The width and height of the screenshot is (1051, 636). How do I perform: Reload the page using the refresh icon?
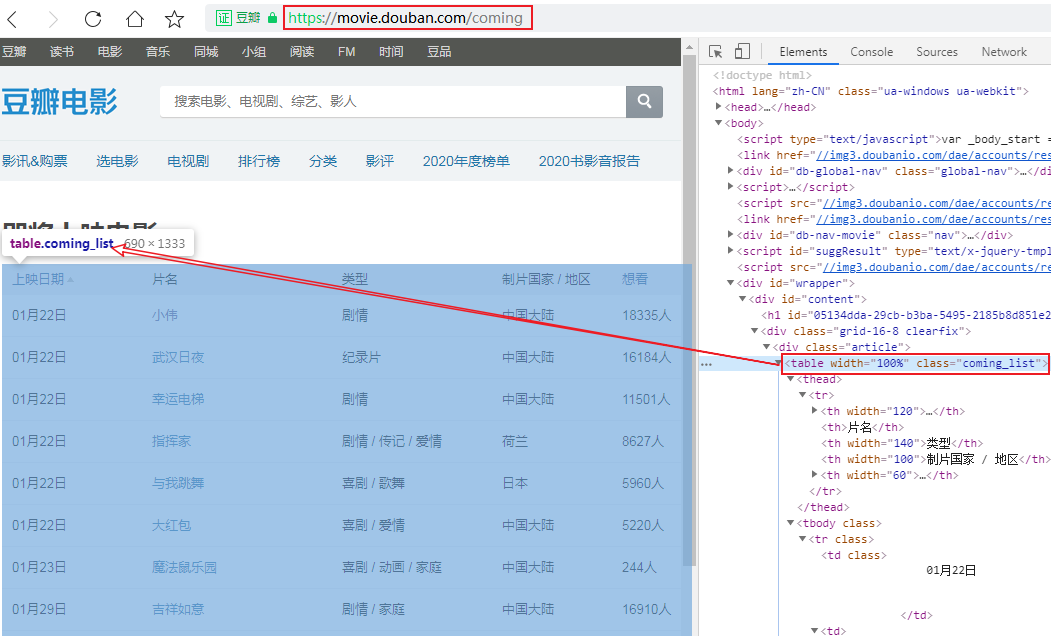click(93, 19)
